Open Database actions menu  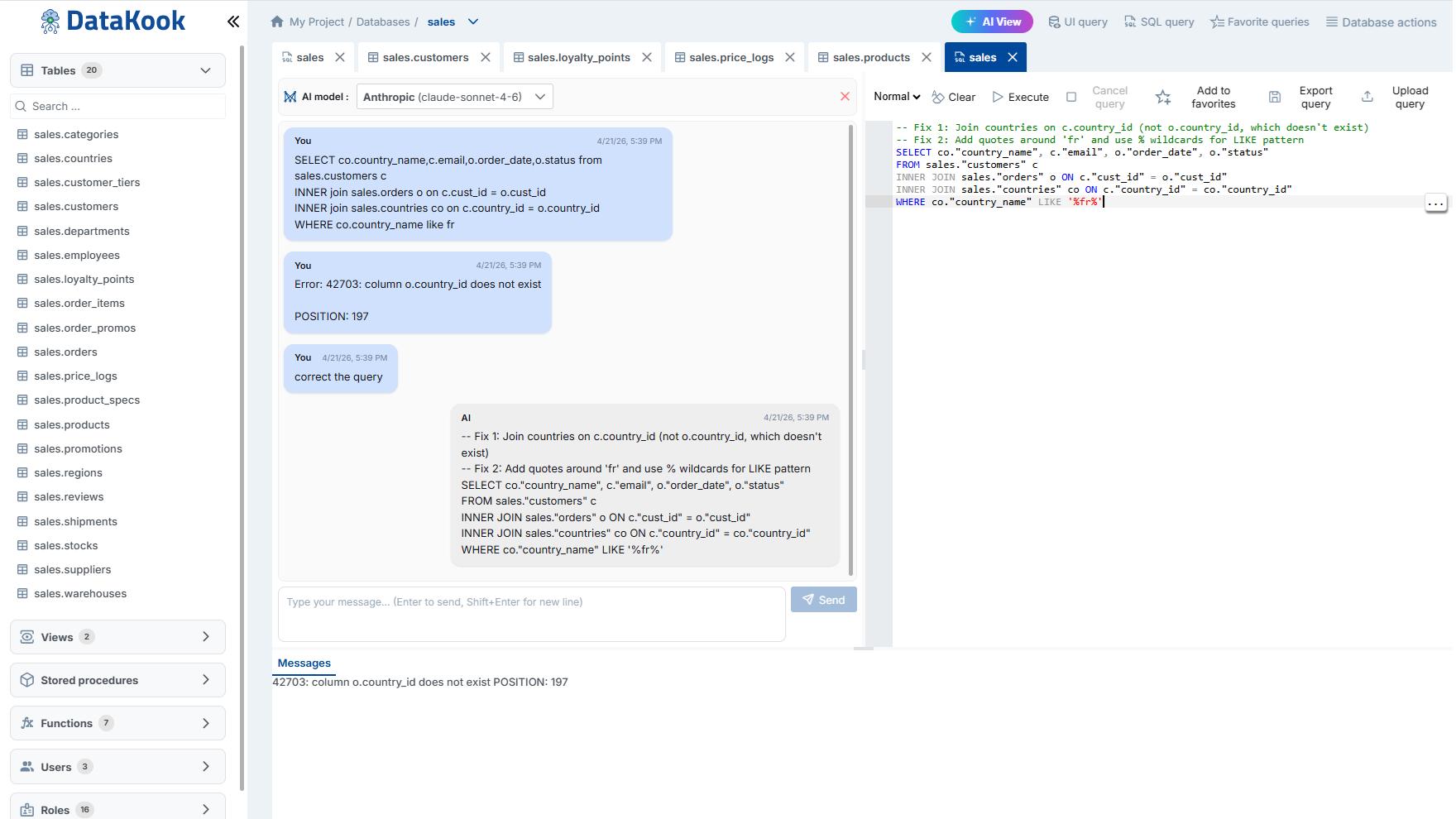pos(1382,22)
